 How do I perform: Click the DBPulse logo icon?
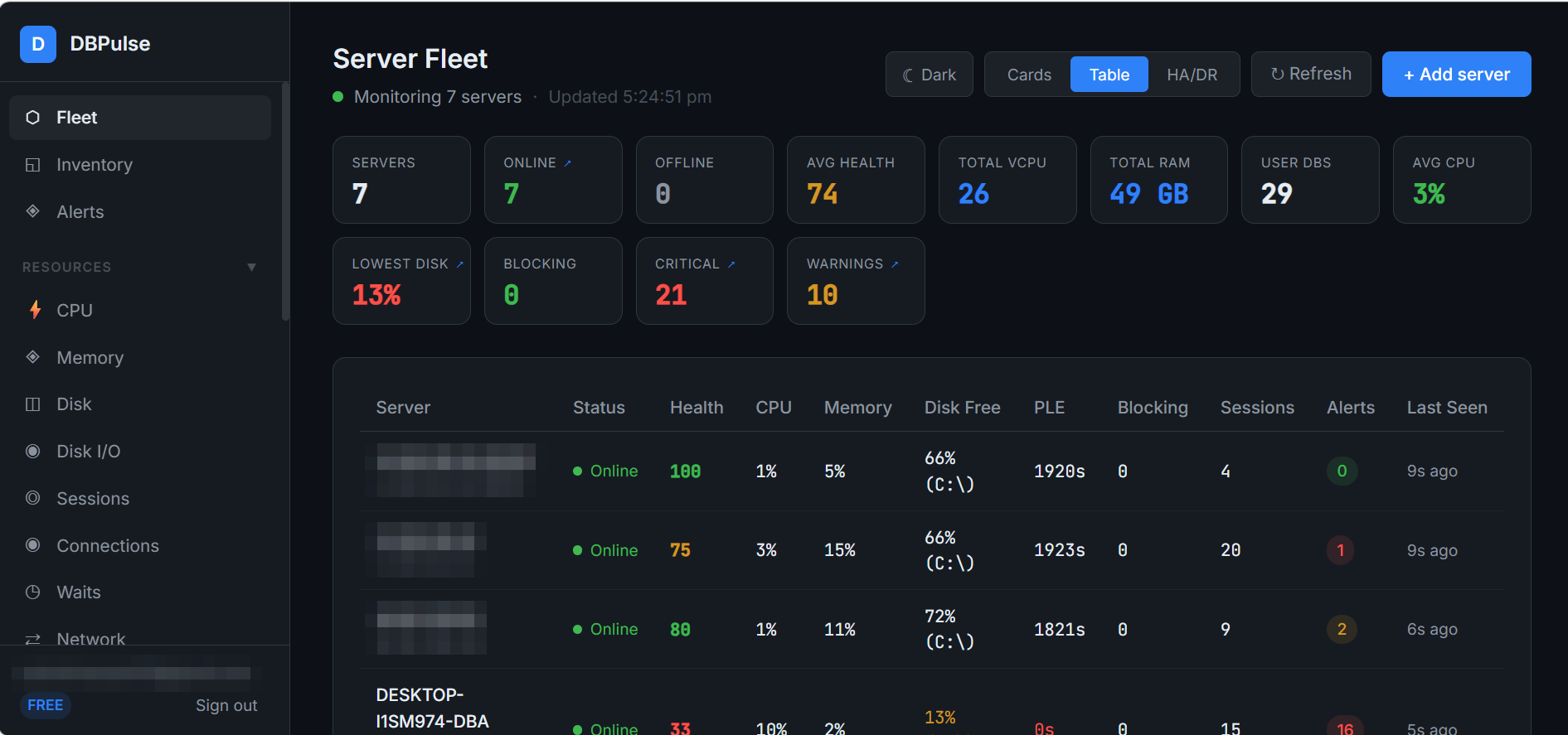point(38,44)
